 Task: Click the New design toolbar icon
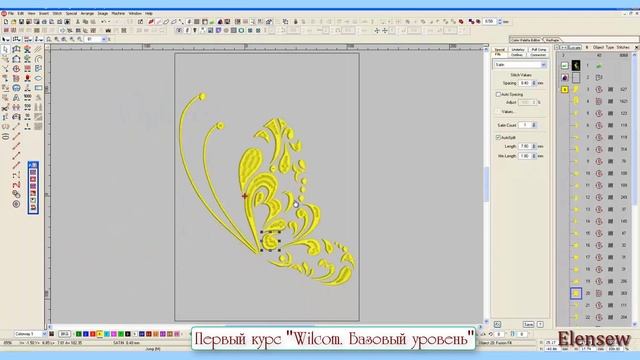click(x=6, y=22)
